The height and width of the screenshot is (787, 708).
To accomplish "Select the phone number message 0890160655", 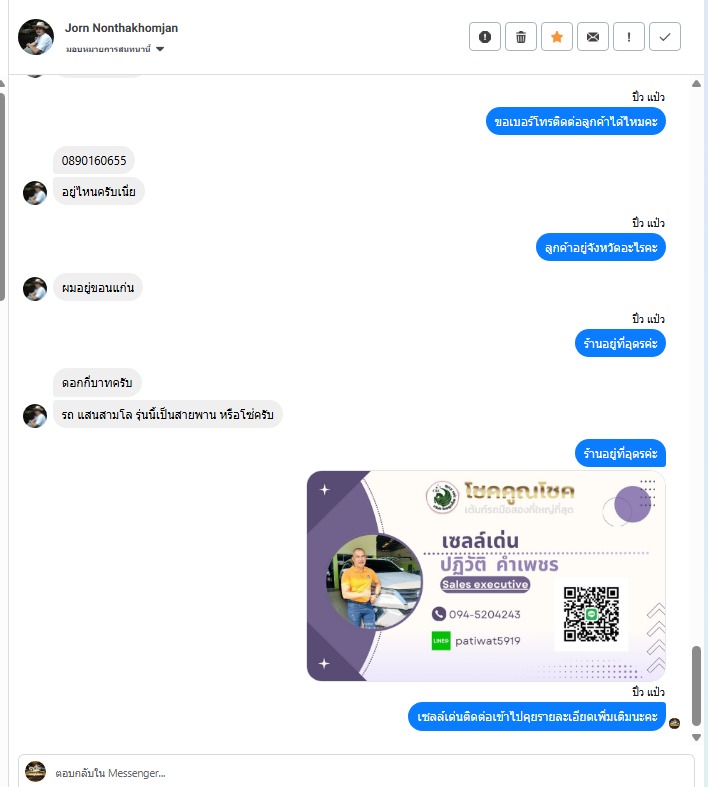I will click(94, 161).
